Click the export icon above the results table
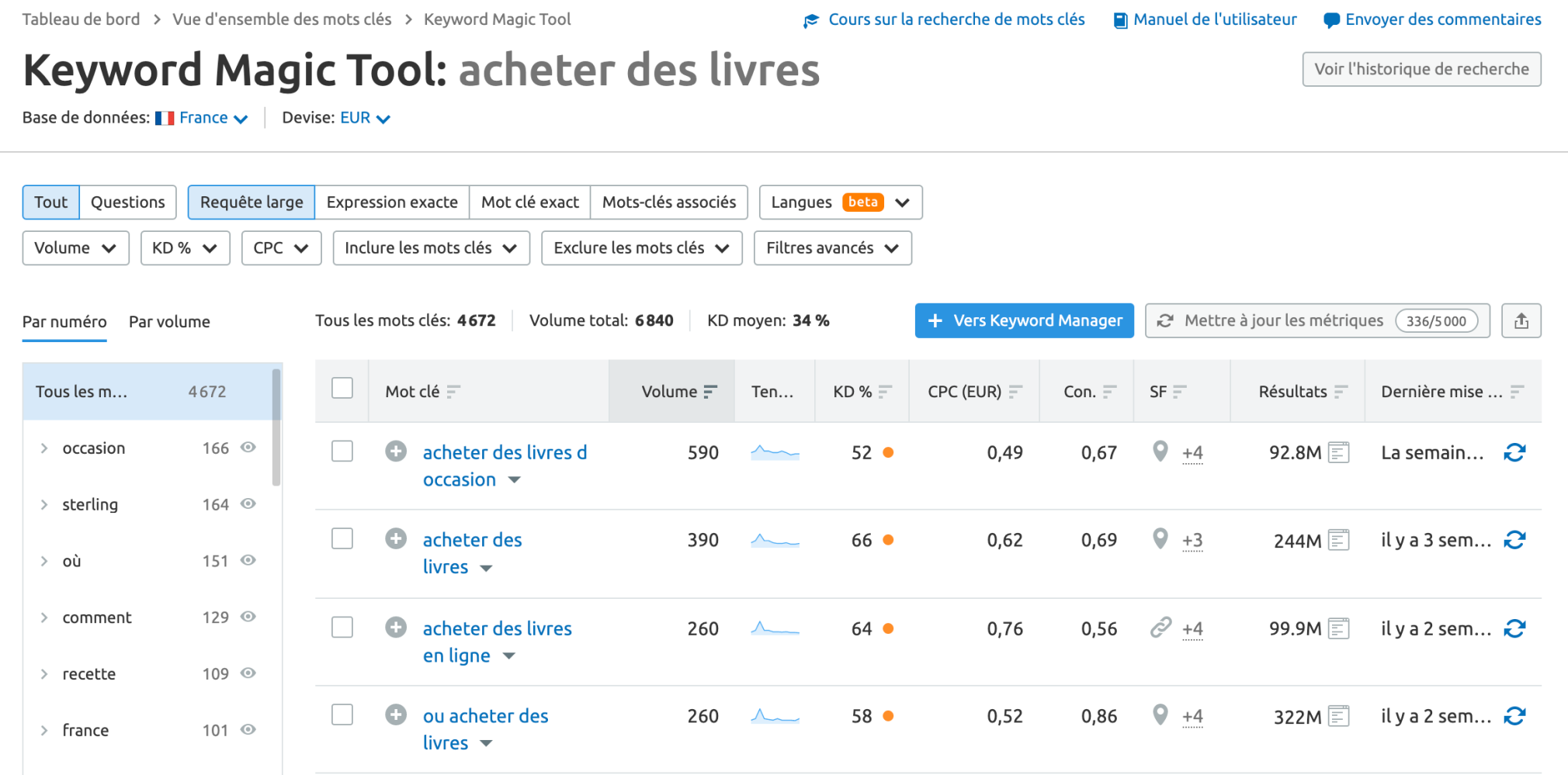 [1521, 320]
